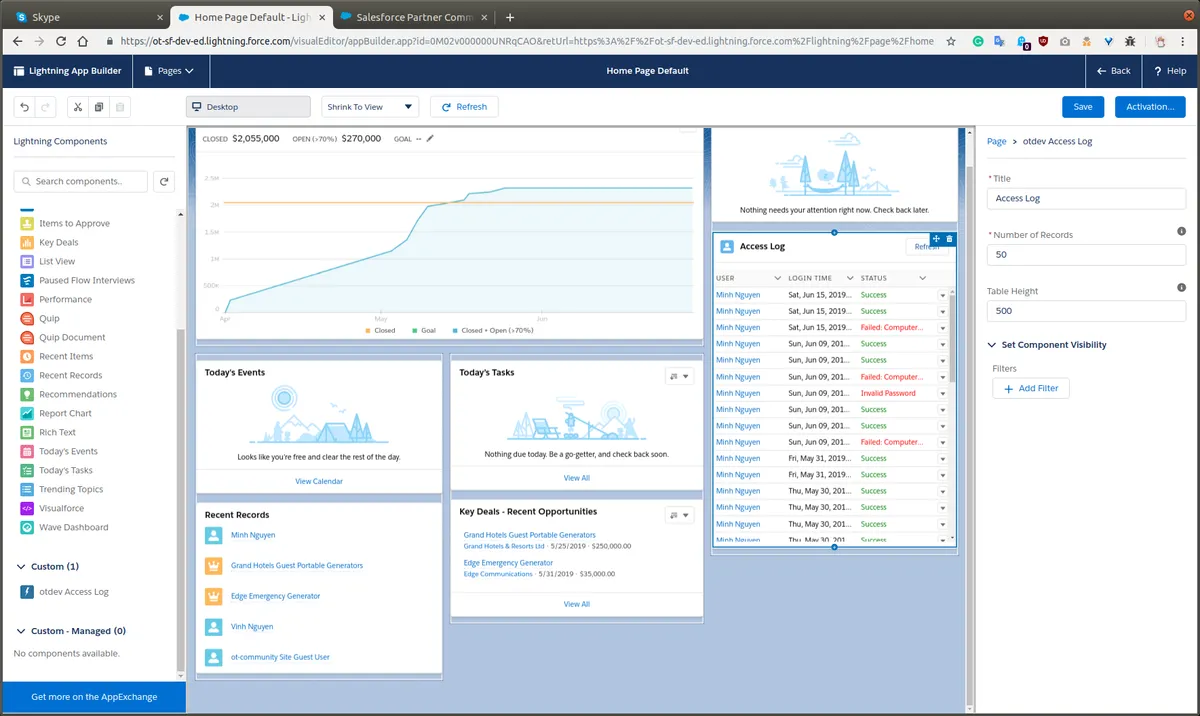Collapse Set Component Visibility section
The height and width of the screenshot is (716, 1200).
click(992, 345)
